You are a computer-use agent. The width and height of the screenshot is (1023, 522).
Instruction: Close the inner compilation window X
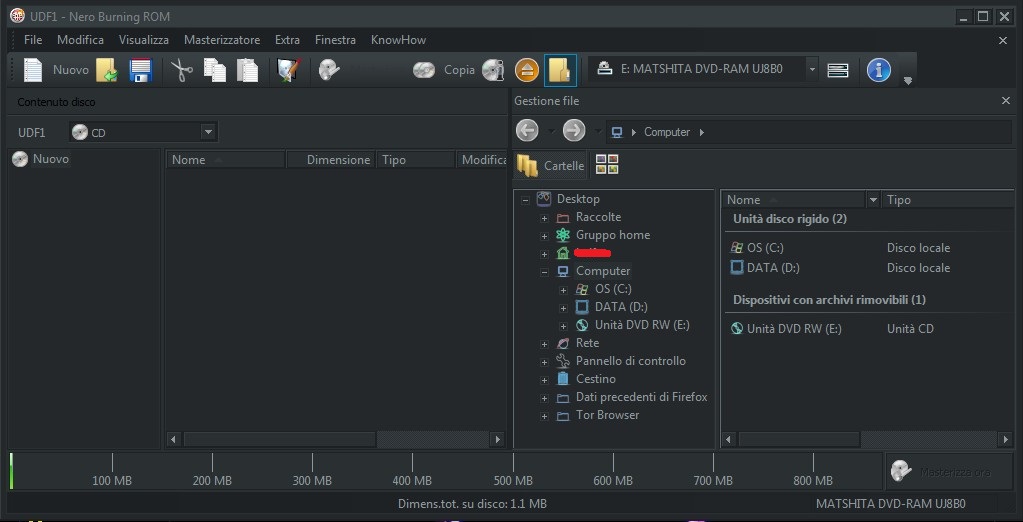1003,40
